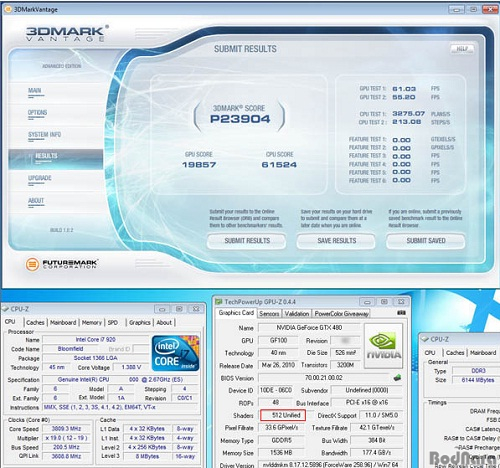
Task: Click the 3DMark Vantage logo
Action: click(x=67, y=33)
